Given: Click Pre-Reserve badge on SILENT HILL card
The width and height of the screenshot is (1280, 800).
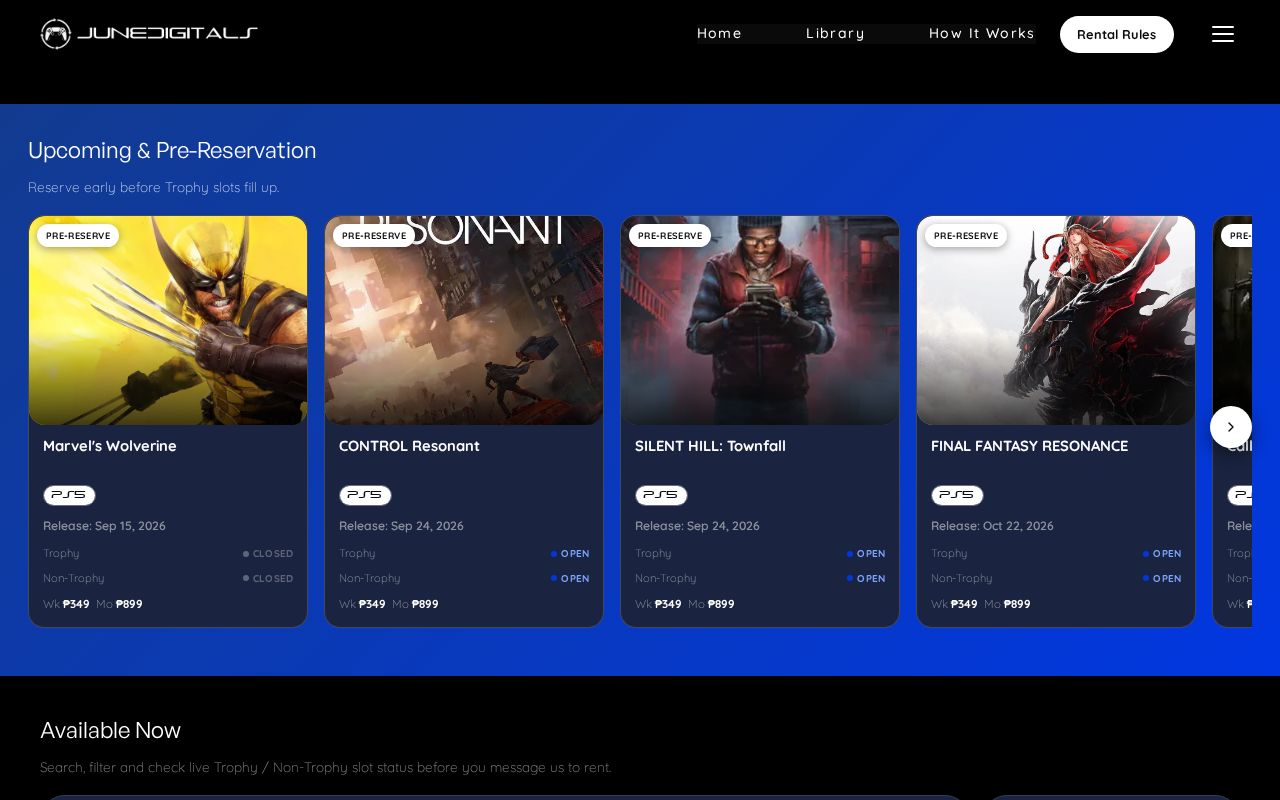Looking at the screenshot, I should [x=670, y=236].
